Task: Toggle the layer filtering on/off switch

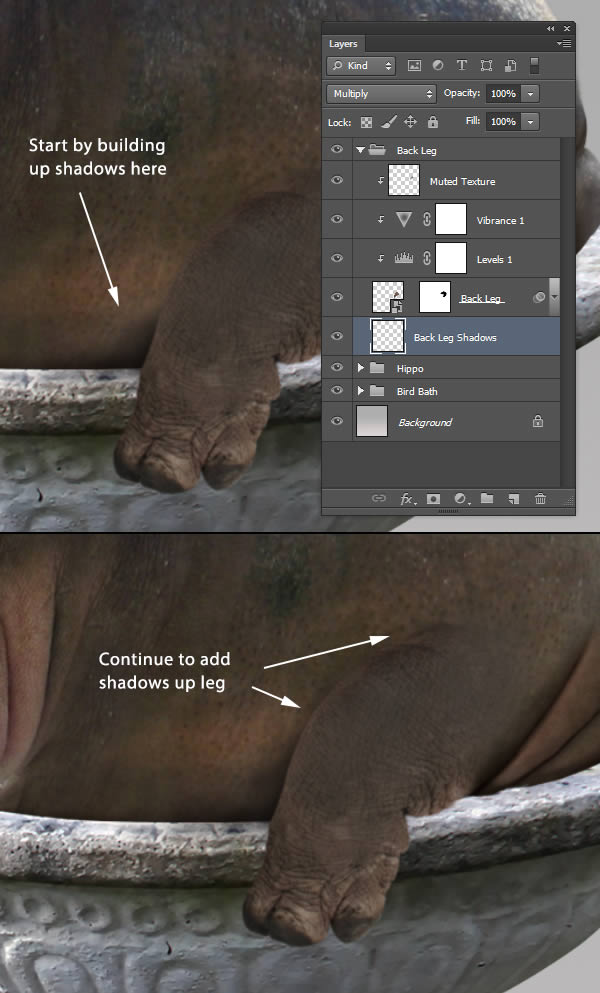Action: (535, 66)
